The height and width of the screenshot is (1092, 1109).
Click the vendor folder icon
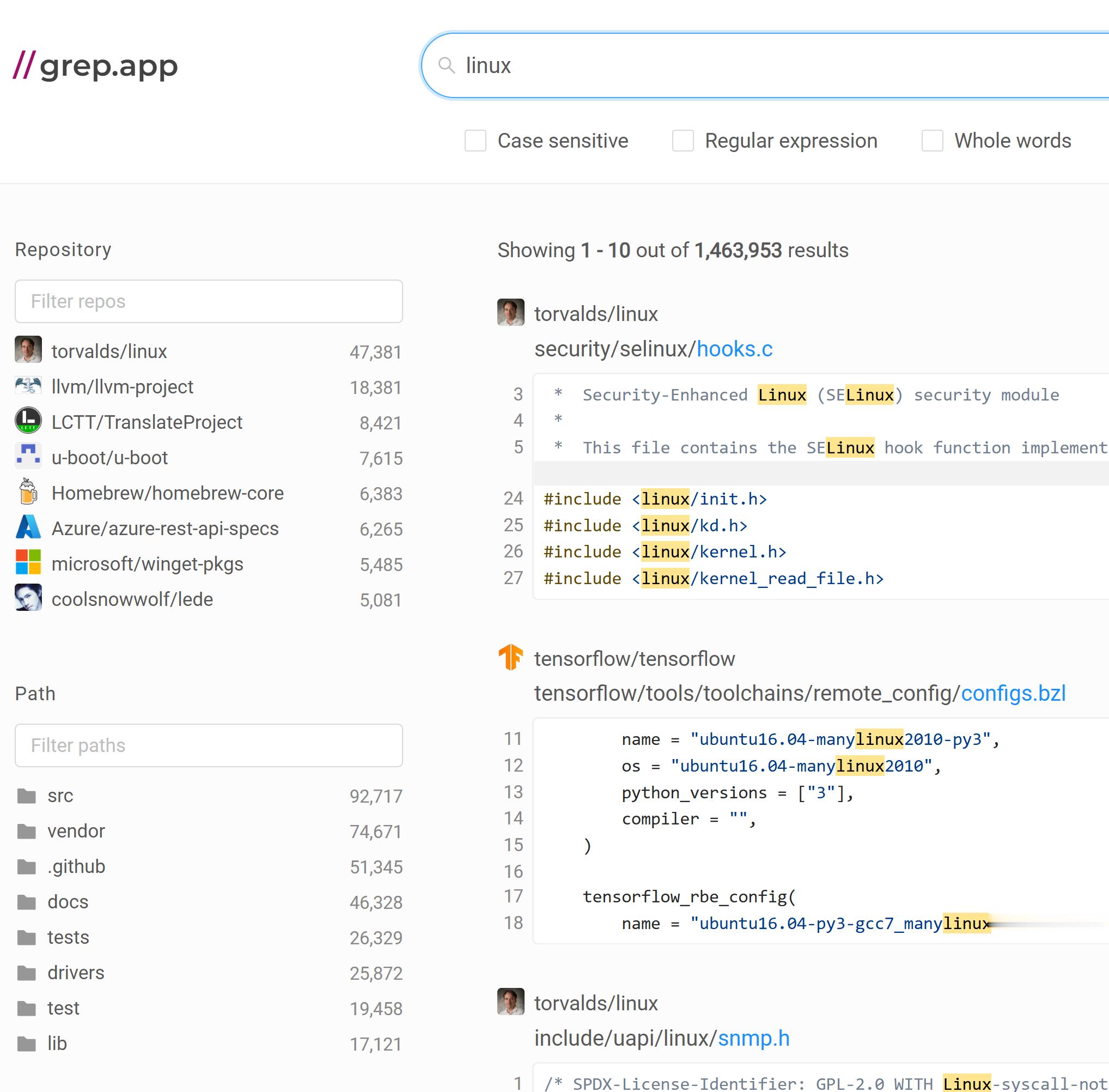[x=26, y=831]
